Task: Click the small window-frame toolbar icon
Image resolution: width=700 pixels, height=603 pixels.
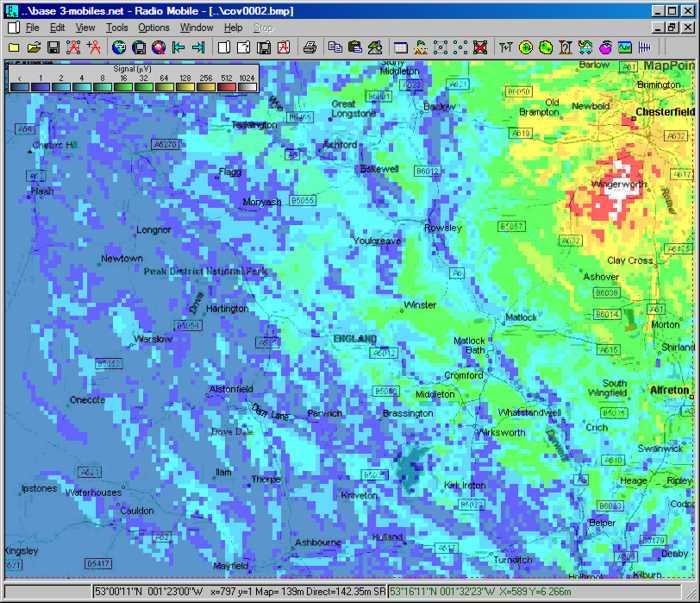Action: pyautogui.click(x=401, y=47)
